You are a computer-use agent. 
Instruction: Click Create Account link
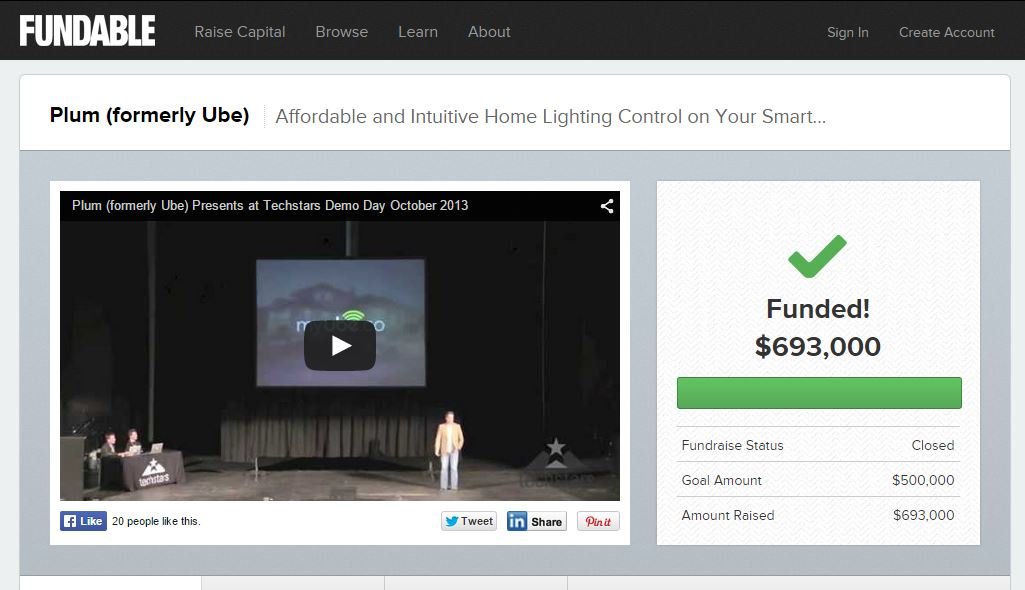[x=947, y=33]
